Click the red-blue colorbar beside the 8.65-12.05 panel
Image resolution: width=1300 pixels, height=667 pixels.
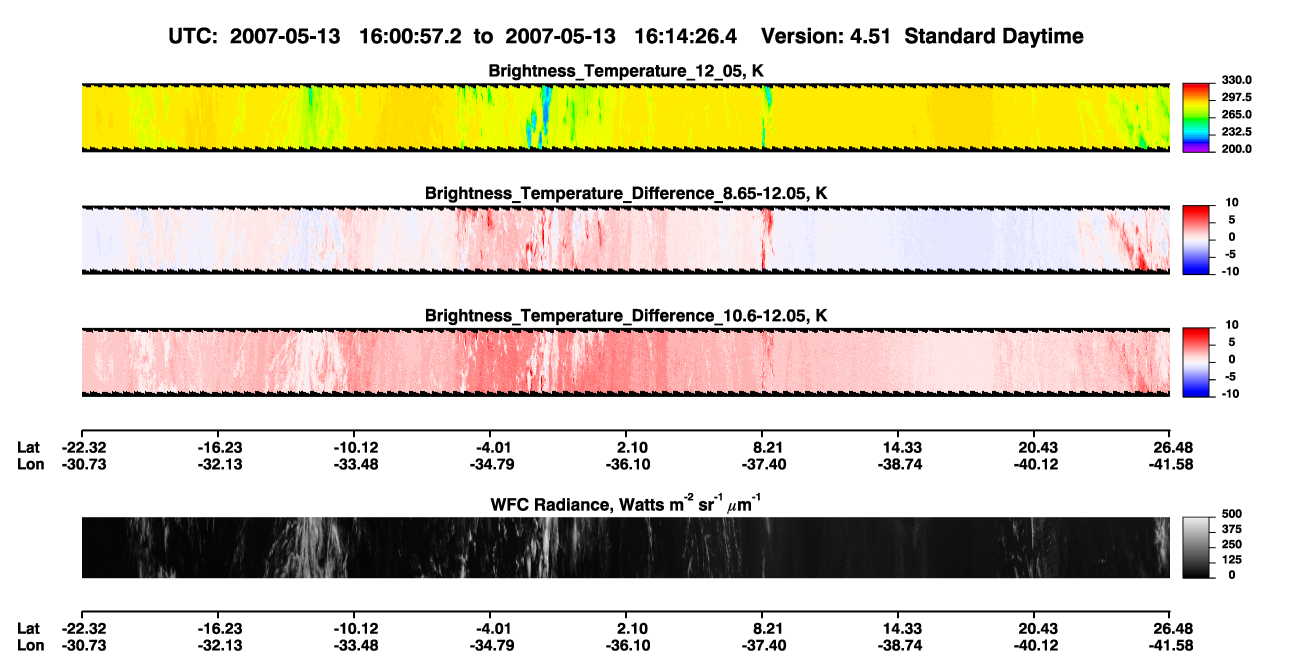pos(1195,238)
